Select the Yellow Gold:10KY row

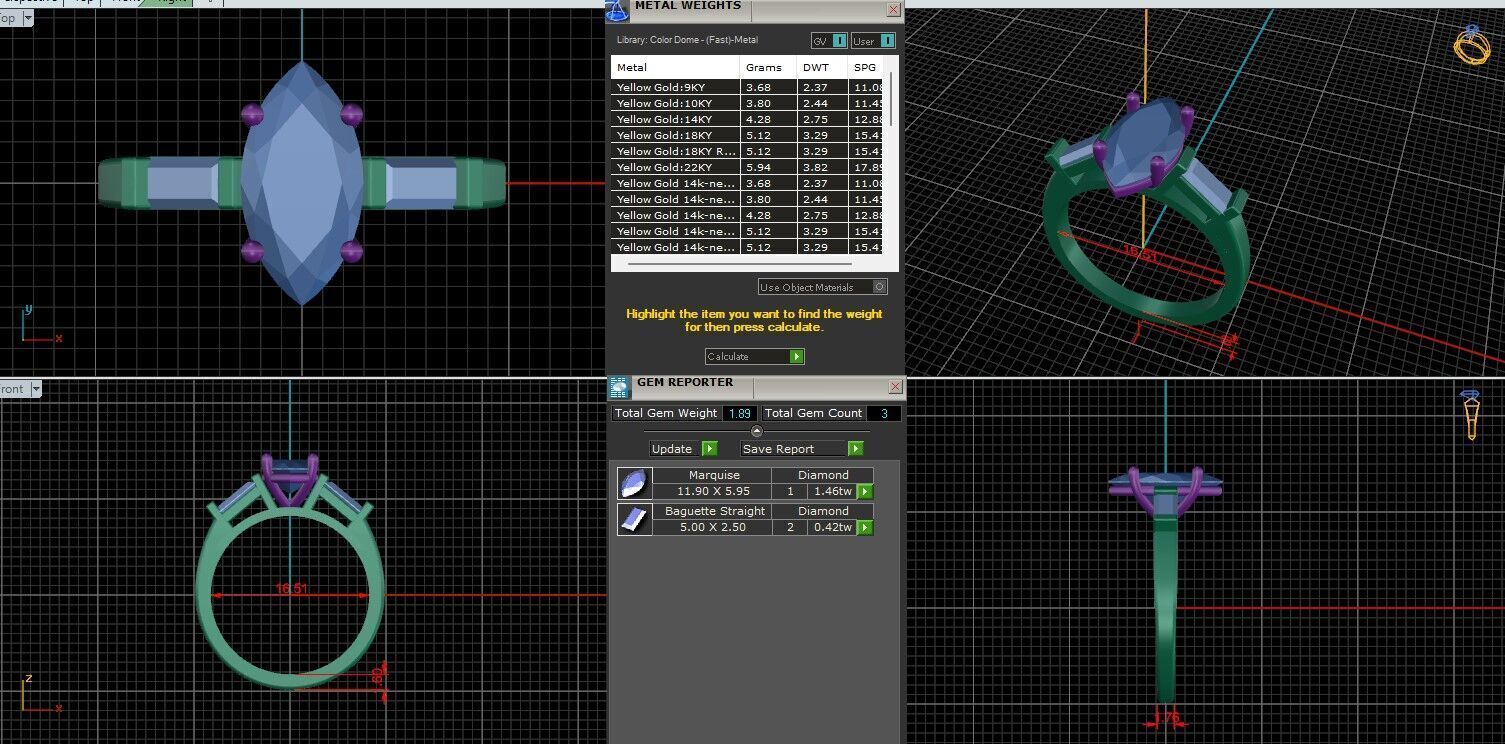tap(747, 103)
